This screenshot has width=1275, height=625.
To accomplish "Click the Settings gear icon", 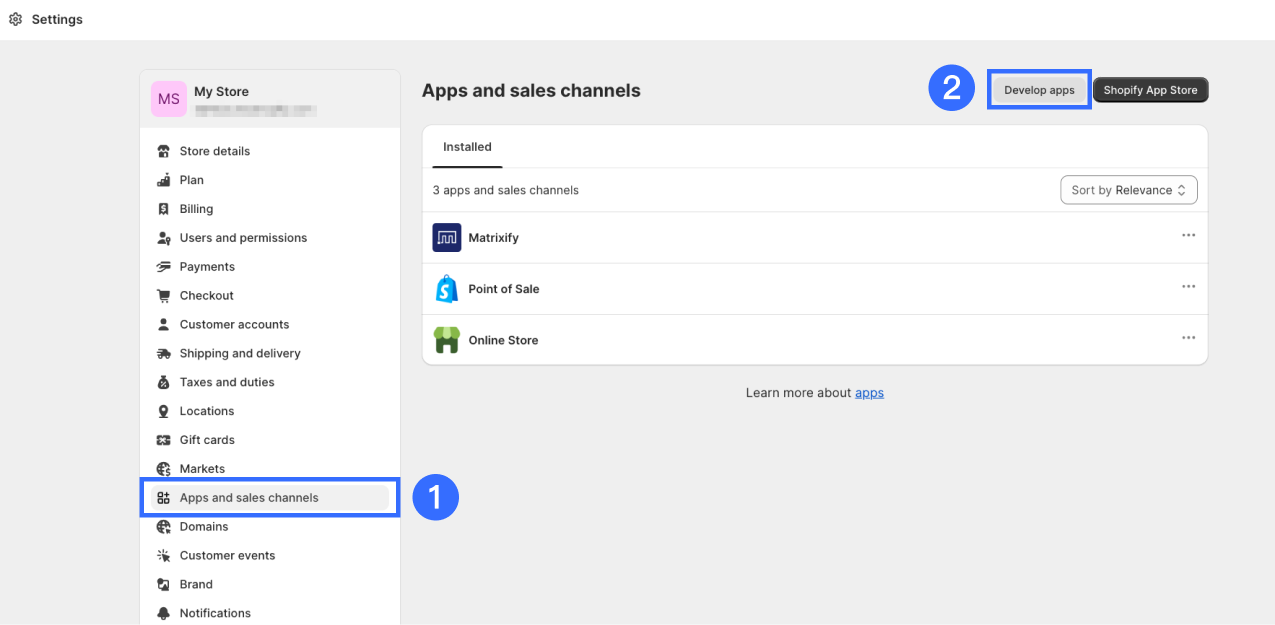I will 15,20.
